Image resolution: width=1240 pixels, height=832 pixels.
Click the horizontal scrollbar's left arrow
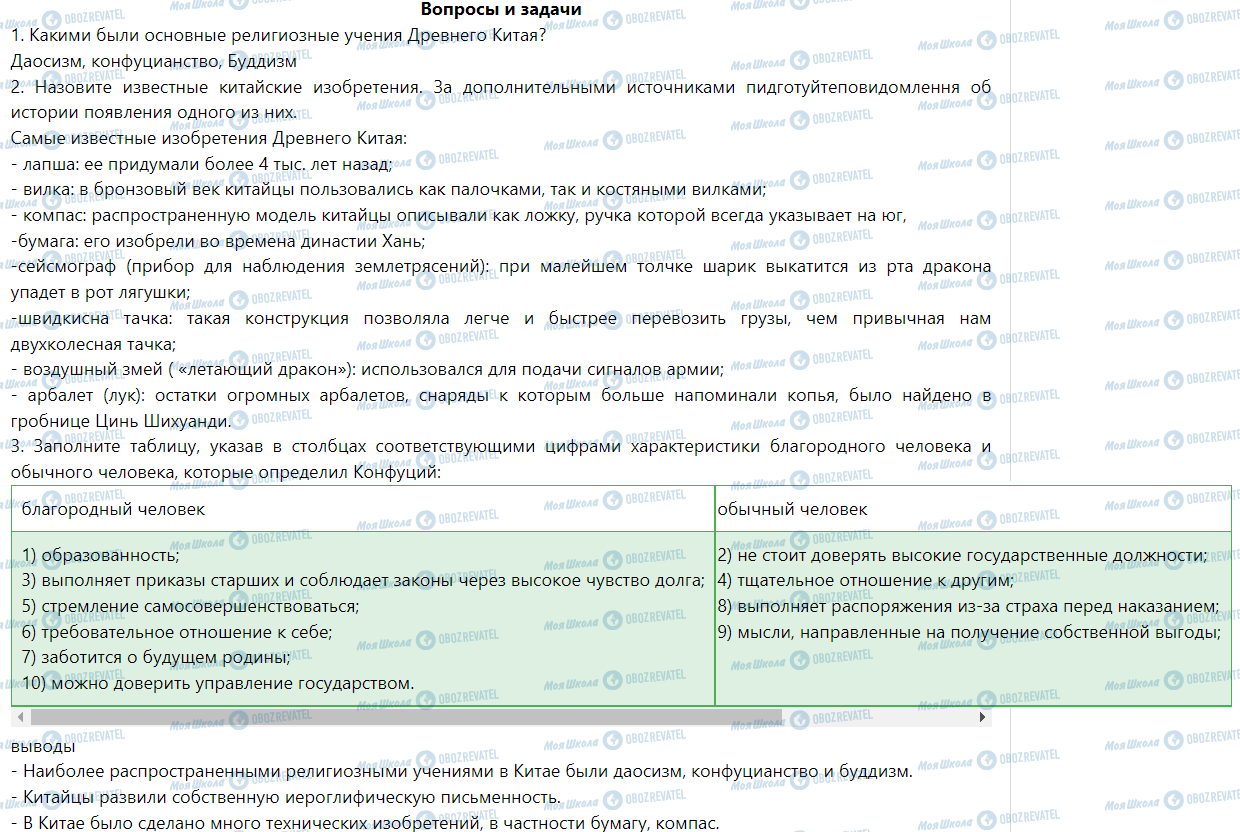click(x=18, y=717)
